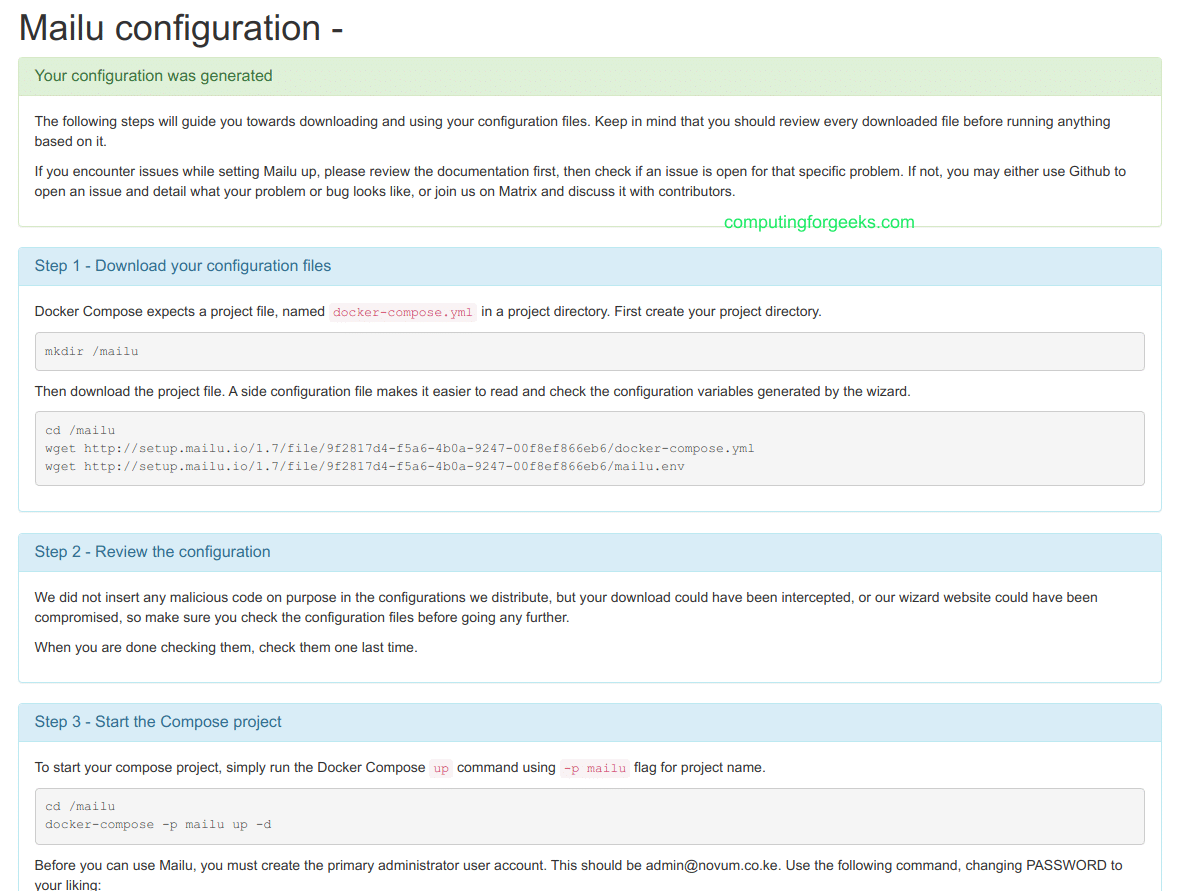Click the wget mailu.env command line

pos(365,467)
